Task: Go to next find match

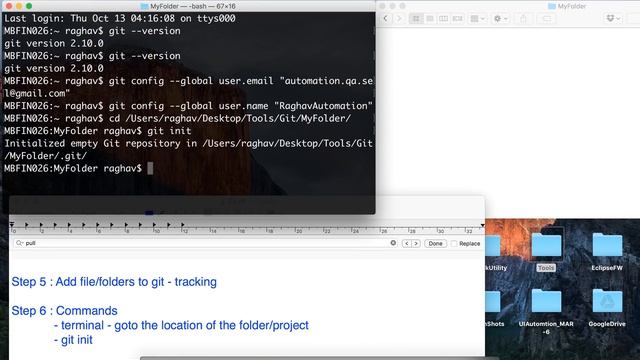Action: 416,243
